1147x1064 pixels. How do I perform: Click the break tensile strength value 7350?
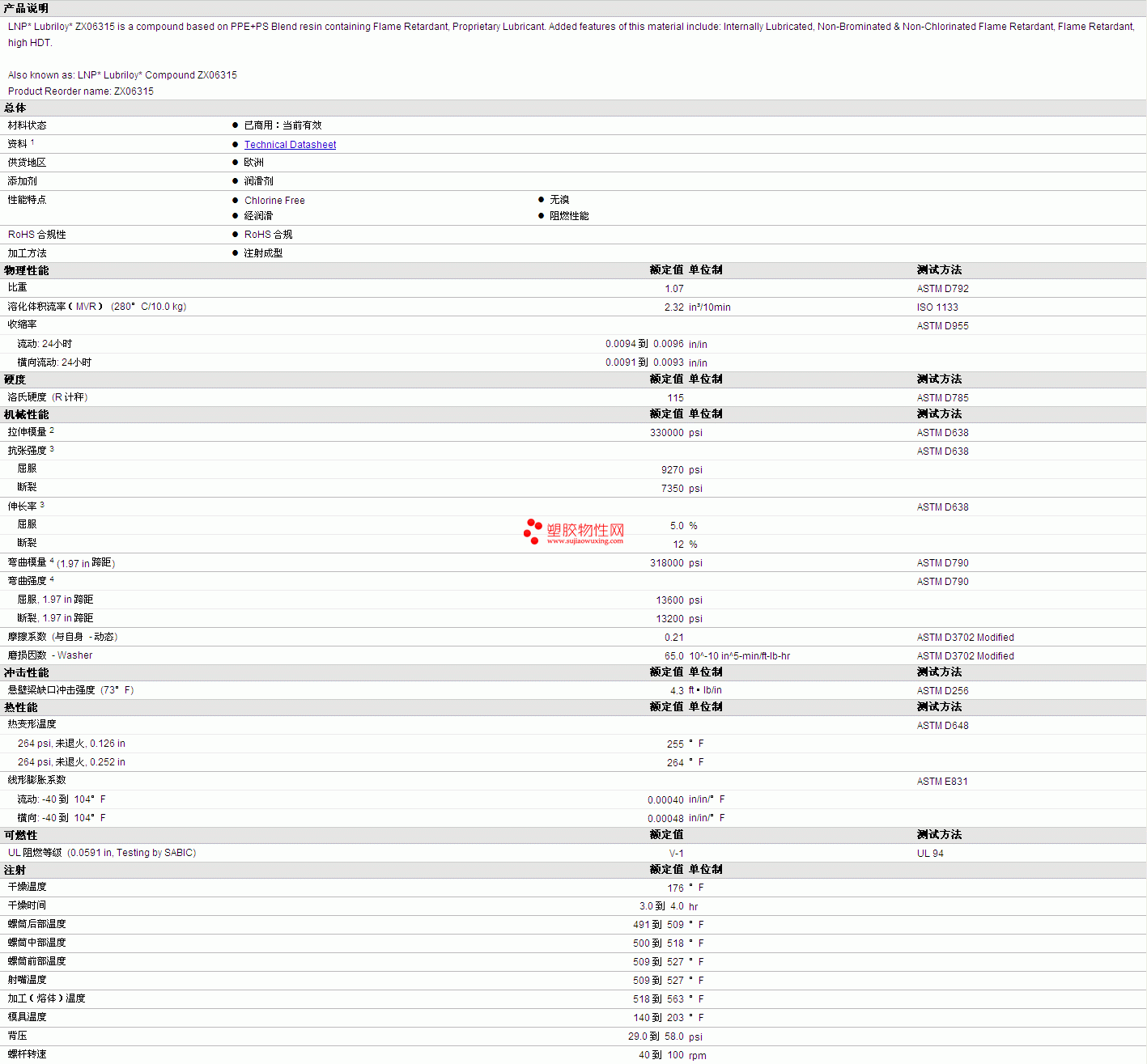coord(673,489)
